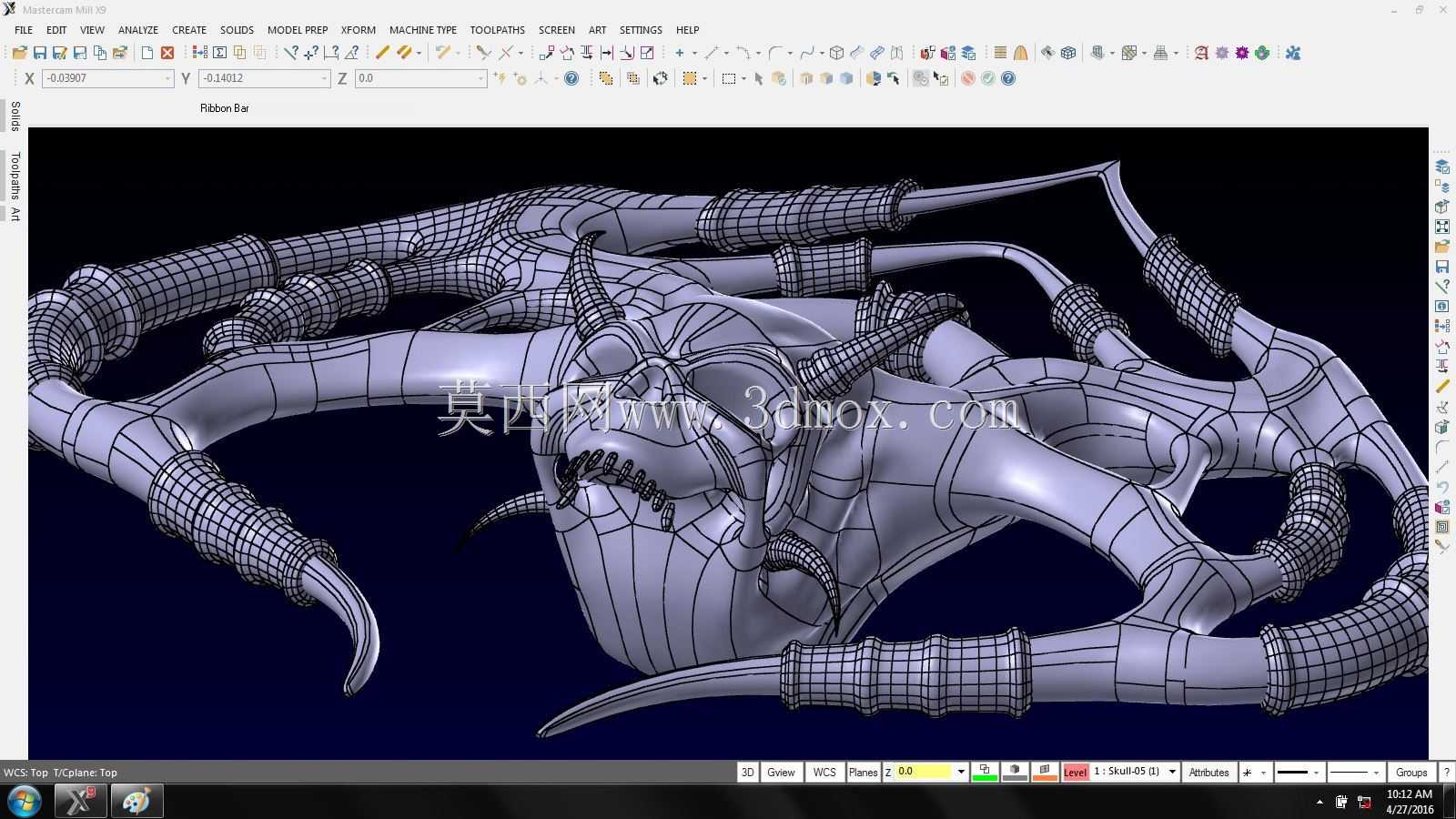
Task: Click the Planes status button
Action: point(863,772)
